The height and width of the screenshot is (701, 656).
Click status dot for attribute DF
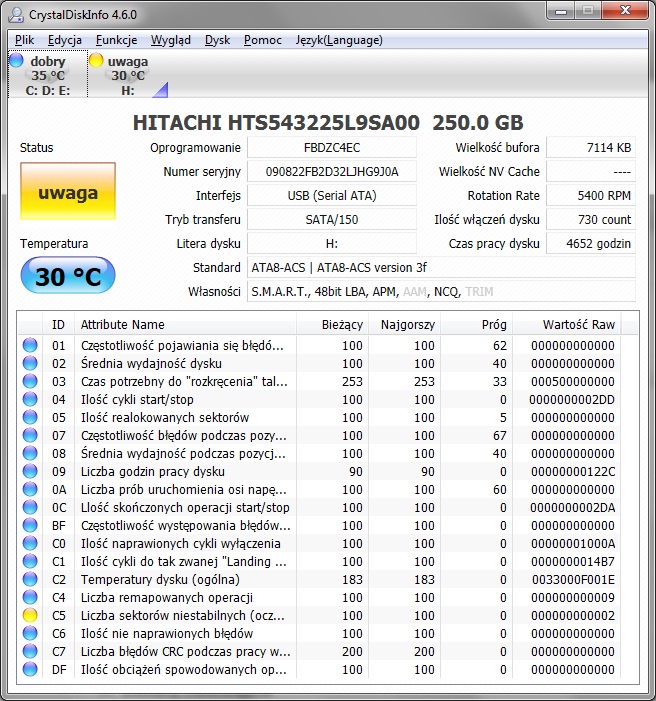pos(30,669)
